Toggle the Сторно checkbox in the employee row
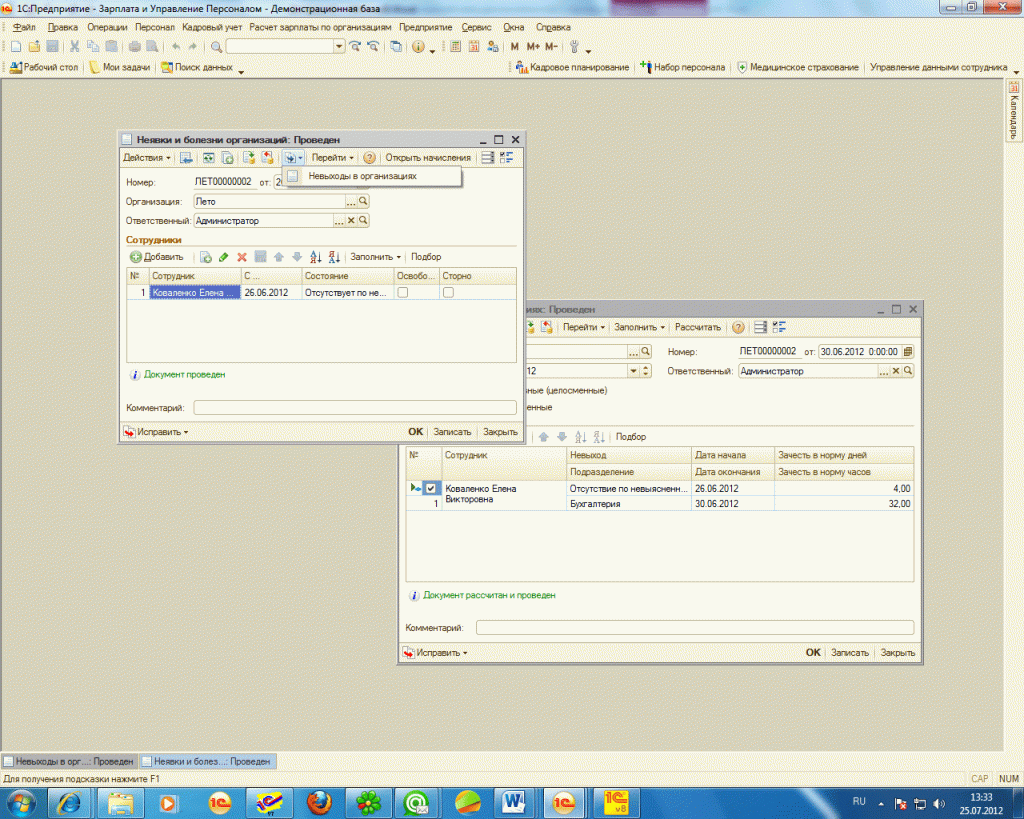Screen dimensions: 1024x819 (448, 293)
